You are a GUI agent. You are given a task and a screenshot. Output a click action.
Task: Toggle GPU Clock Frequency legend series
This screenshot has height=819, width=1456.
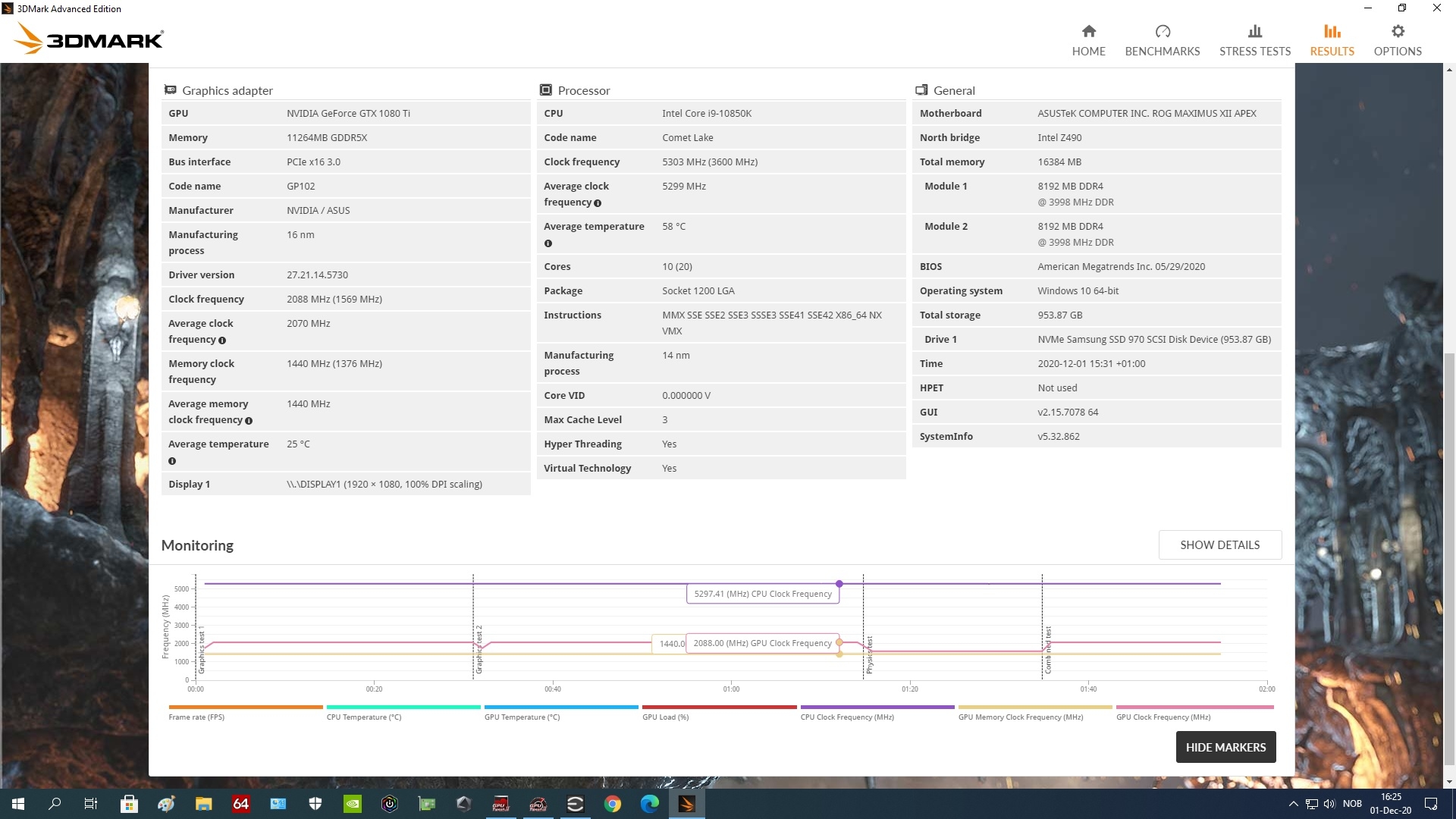1194,712
